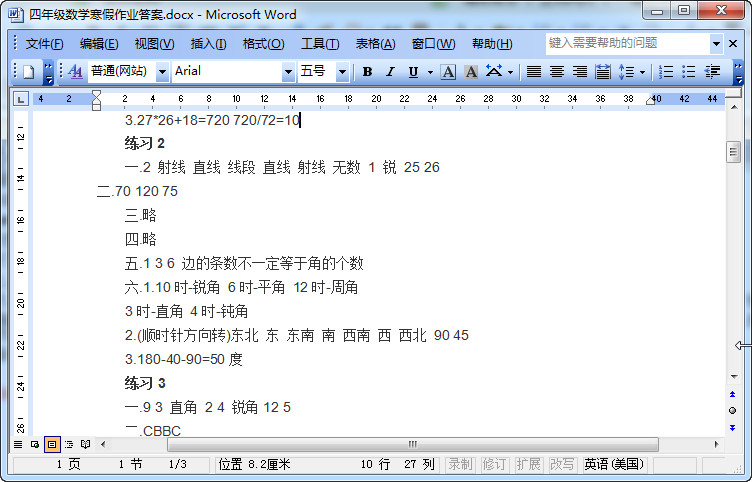Open the 格式(O) menu
This screenshot has height=482, width=752.
pyautogui.click(x=263, y=44)
